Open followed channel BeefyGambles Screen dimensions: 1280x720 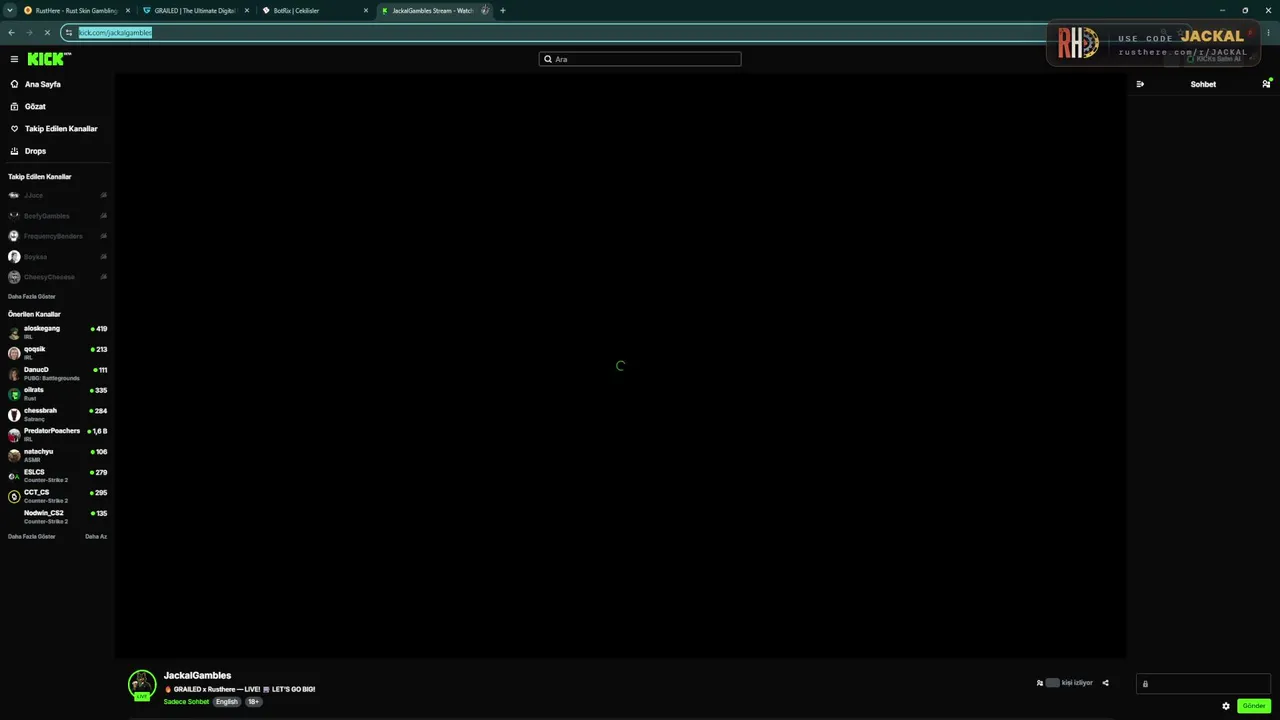tap(57, 216)
